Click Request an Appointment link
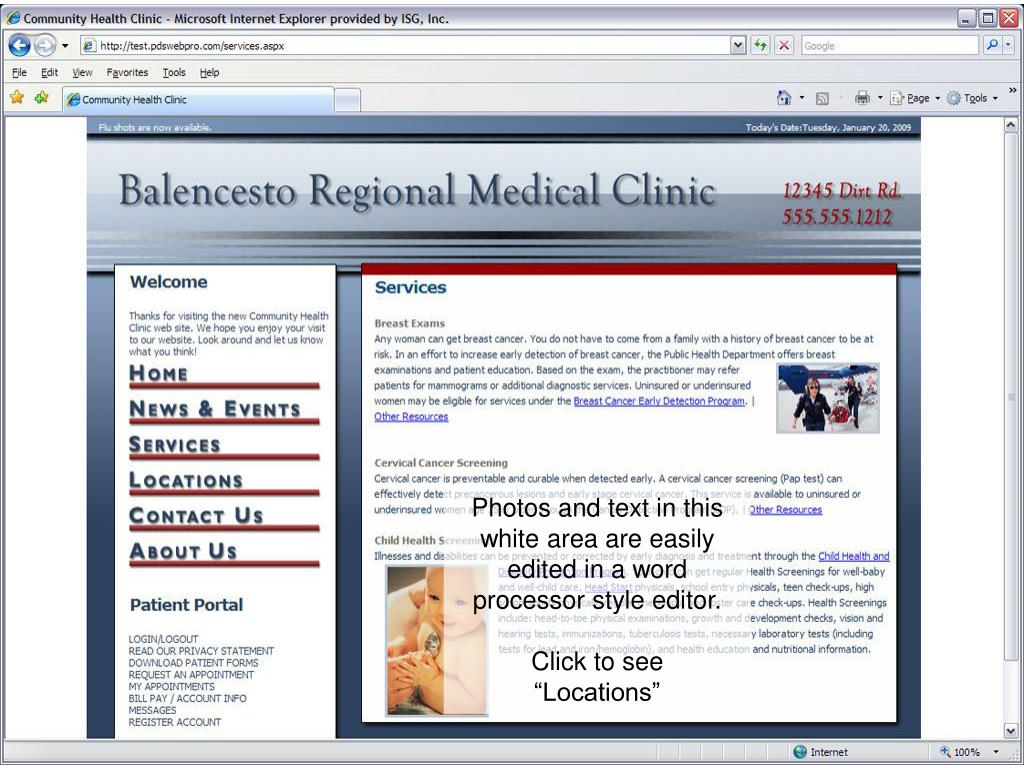1024x768 pixels. [x=191, y=675]
